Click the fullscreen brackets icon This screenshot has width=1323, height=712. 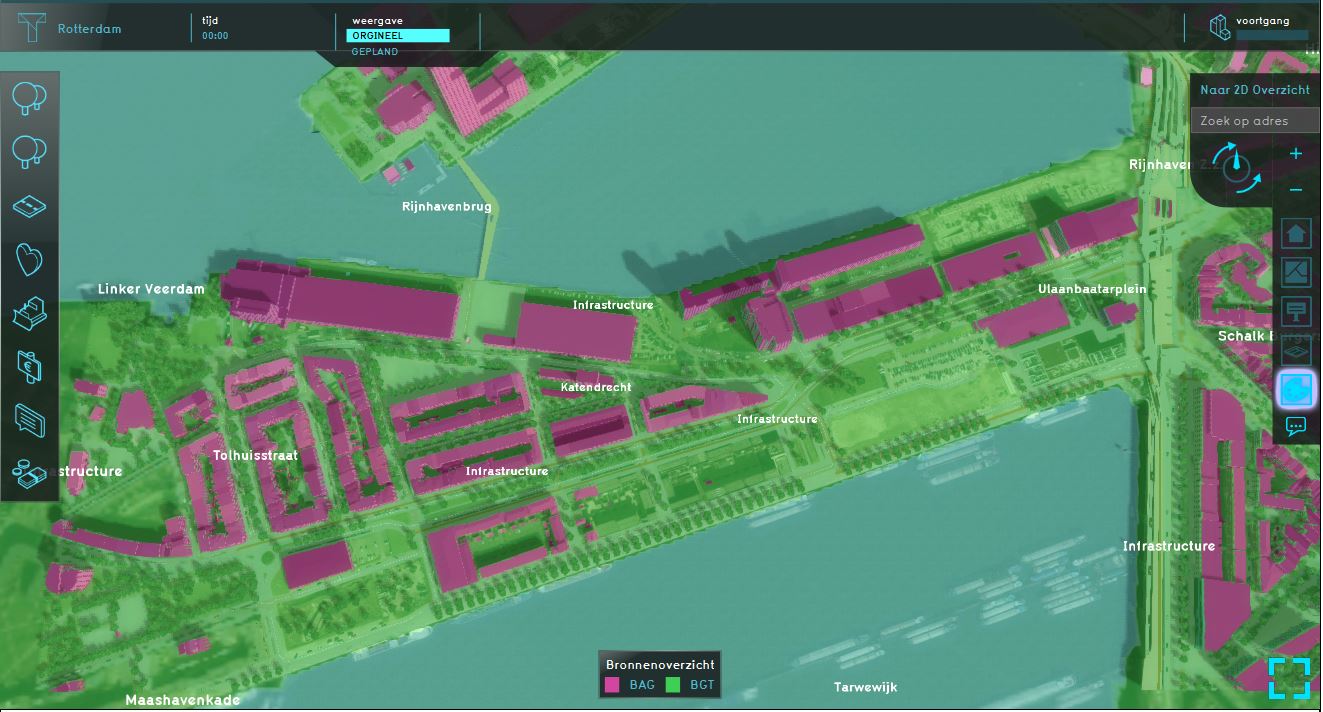point(1289,678)
